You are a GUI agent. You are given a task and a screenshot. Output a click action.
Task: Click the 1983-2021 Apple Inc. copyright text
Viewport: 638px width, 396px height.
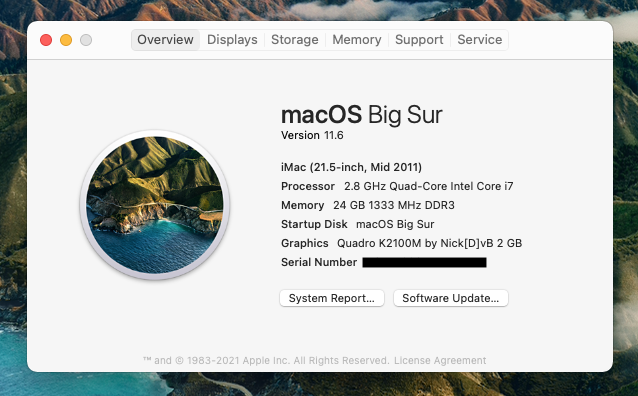[x=266, y=361]
